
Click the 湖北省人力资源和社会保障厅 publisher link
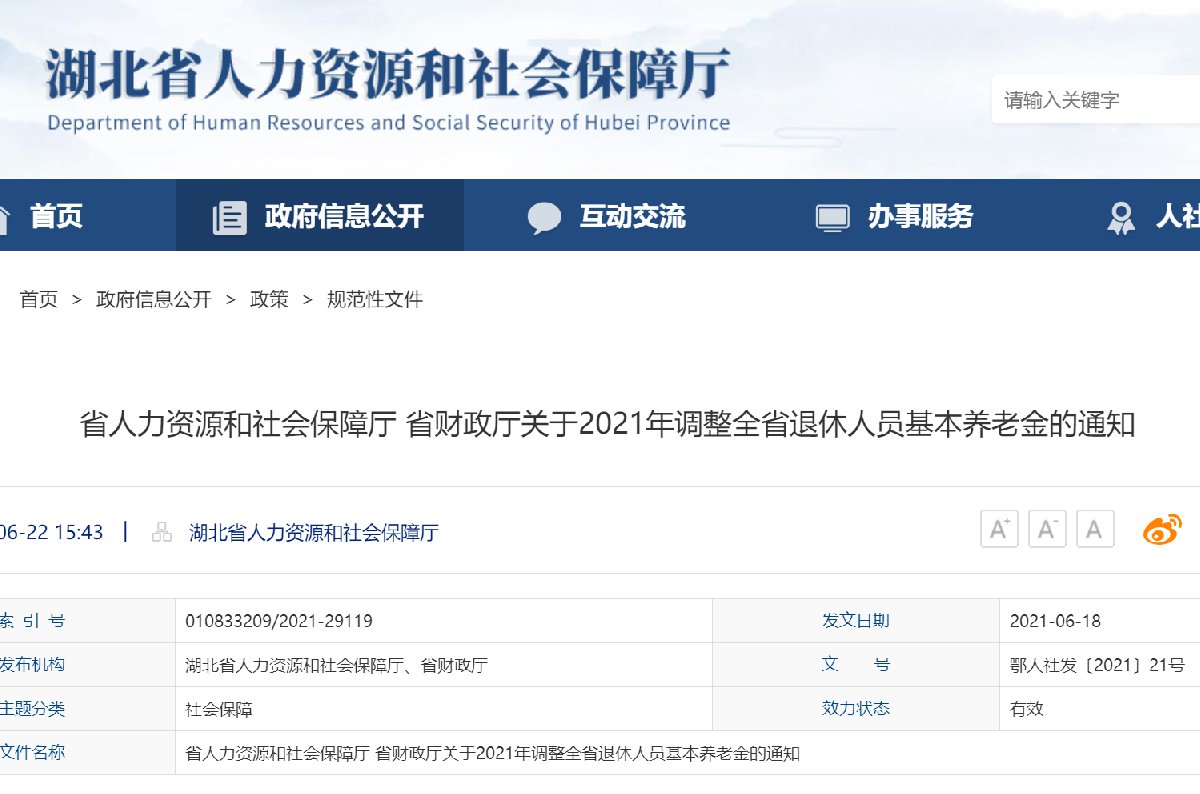click(x=314, y=532)
